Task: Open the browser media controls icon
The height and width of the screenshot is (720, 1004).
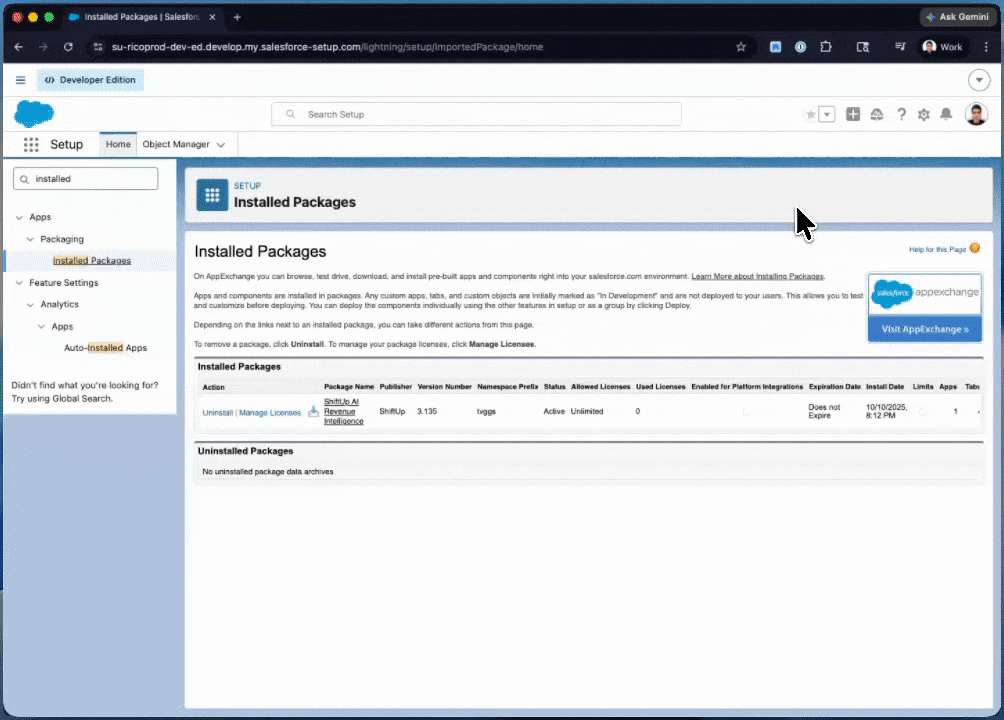Action: (x=900, y=47)
